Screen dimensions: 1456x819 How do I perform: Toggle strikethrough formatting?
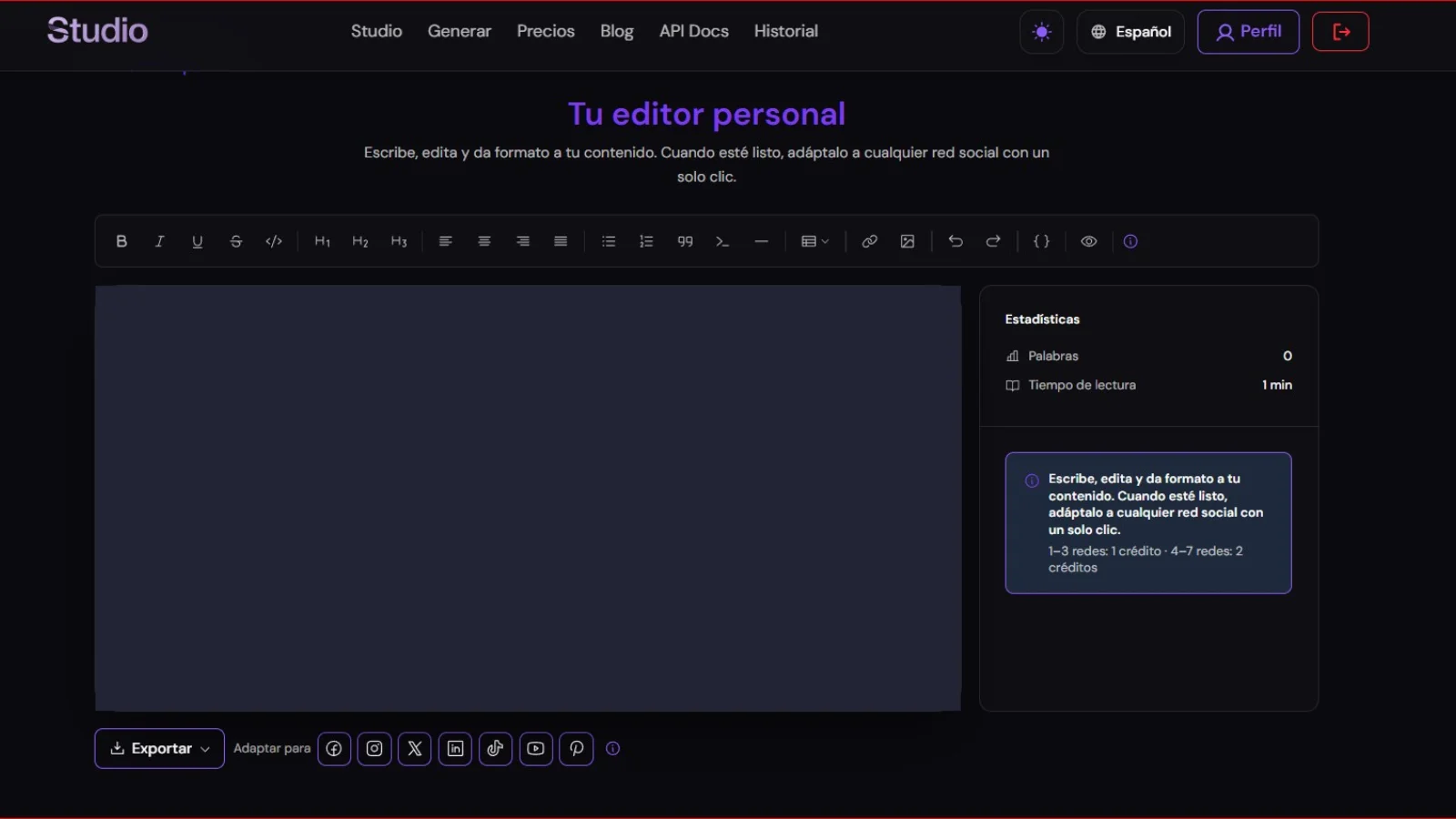coord(236,241)
